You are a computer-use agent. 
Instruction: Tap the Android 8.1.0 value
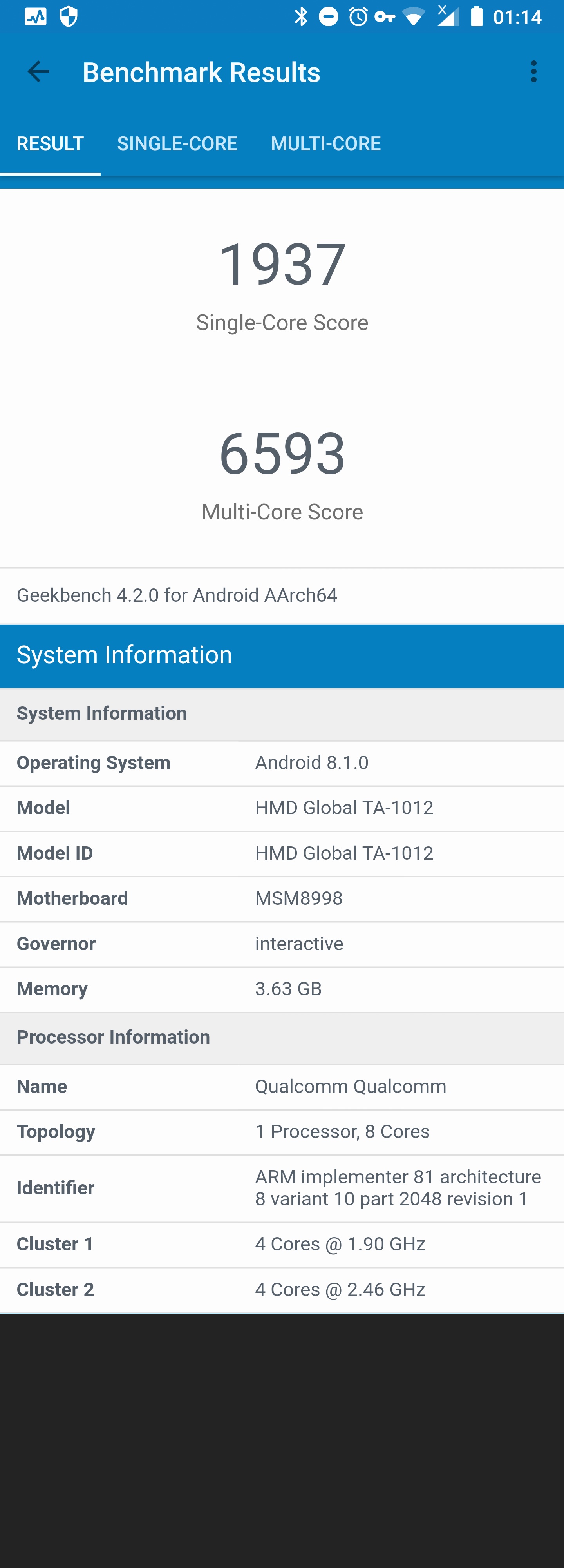[311, 763]
